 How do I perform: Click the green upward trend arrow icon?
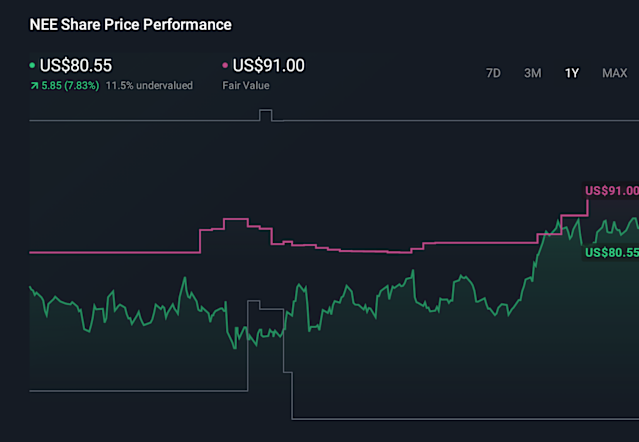[x=34, y=86]
